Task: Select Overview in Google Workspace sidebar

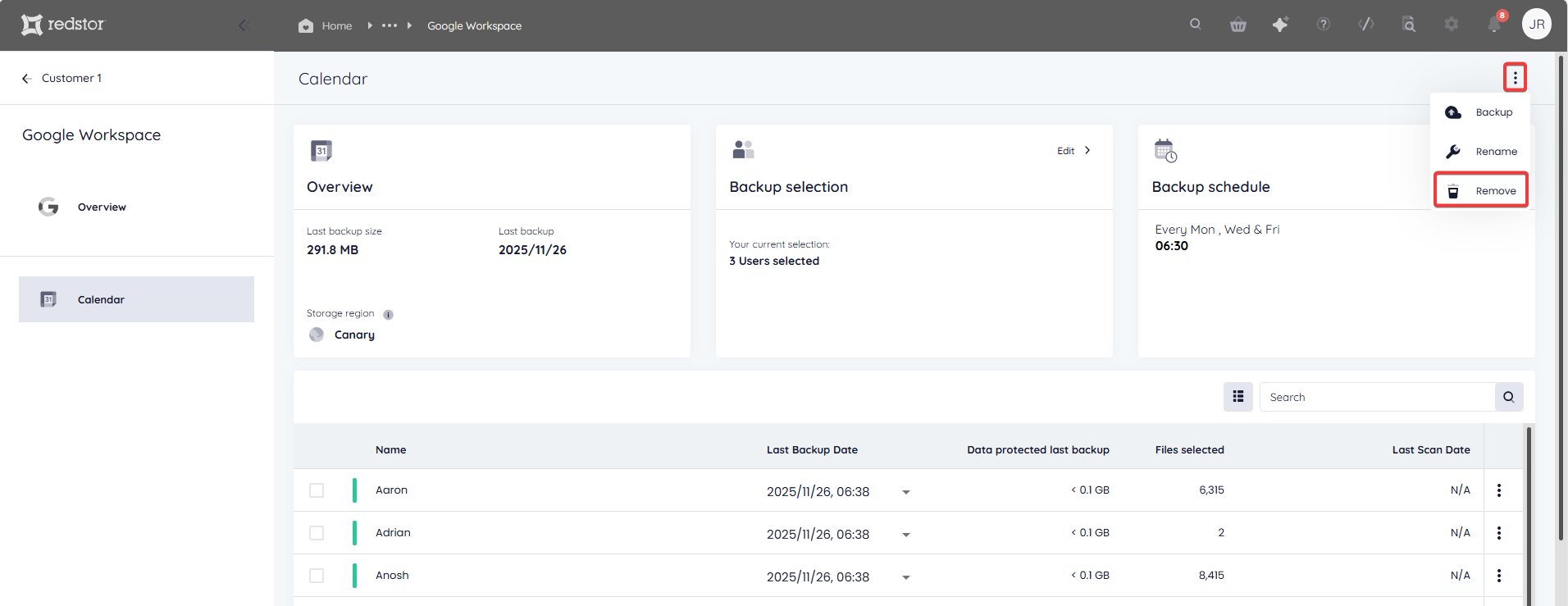Action: [102, 207]
